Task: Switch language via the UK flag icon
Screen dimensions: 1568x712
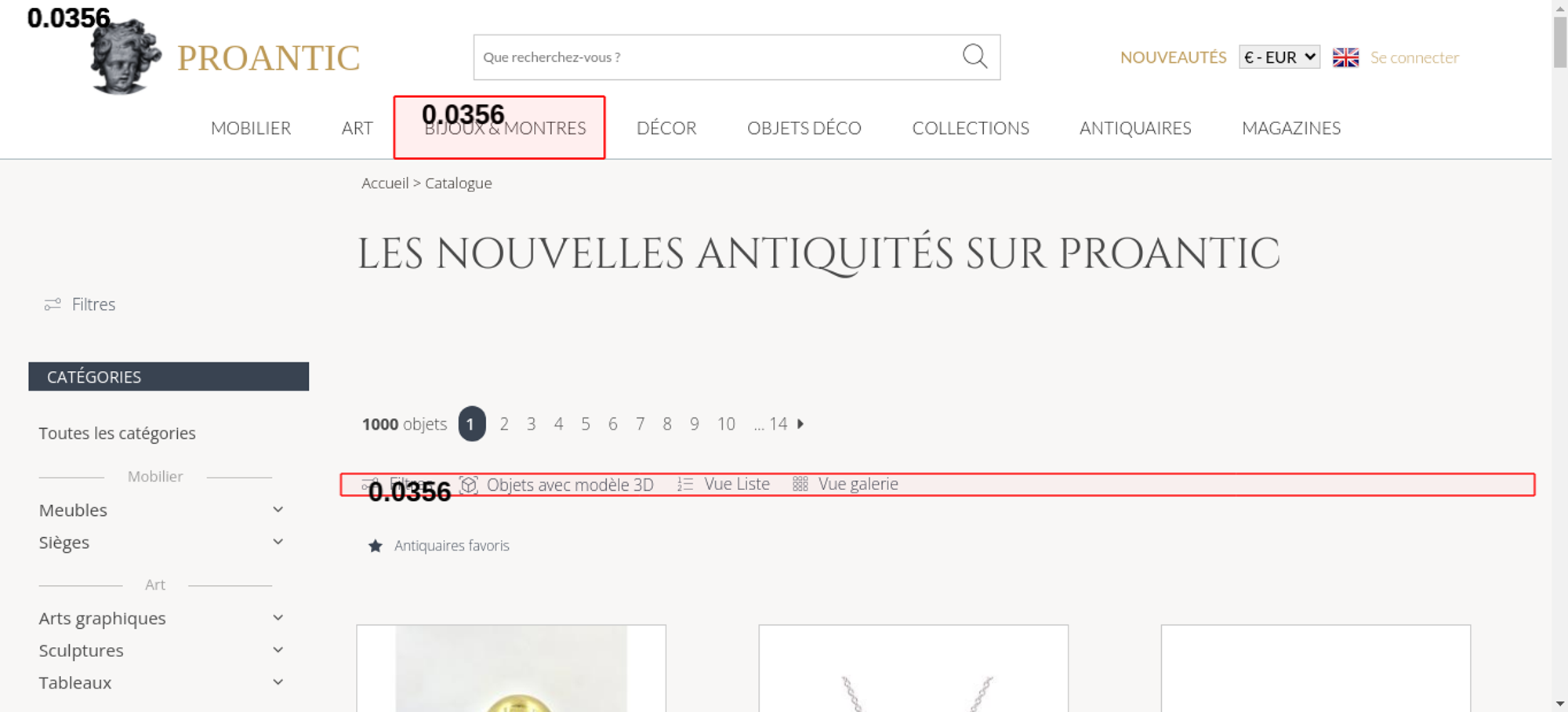Action: coord(1345,57)
